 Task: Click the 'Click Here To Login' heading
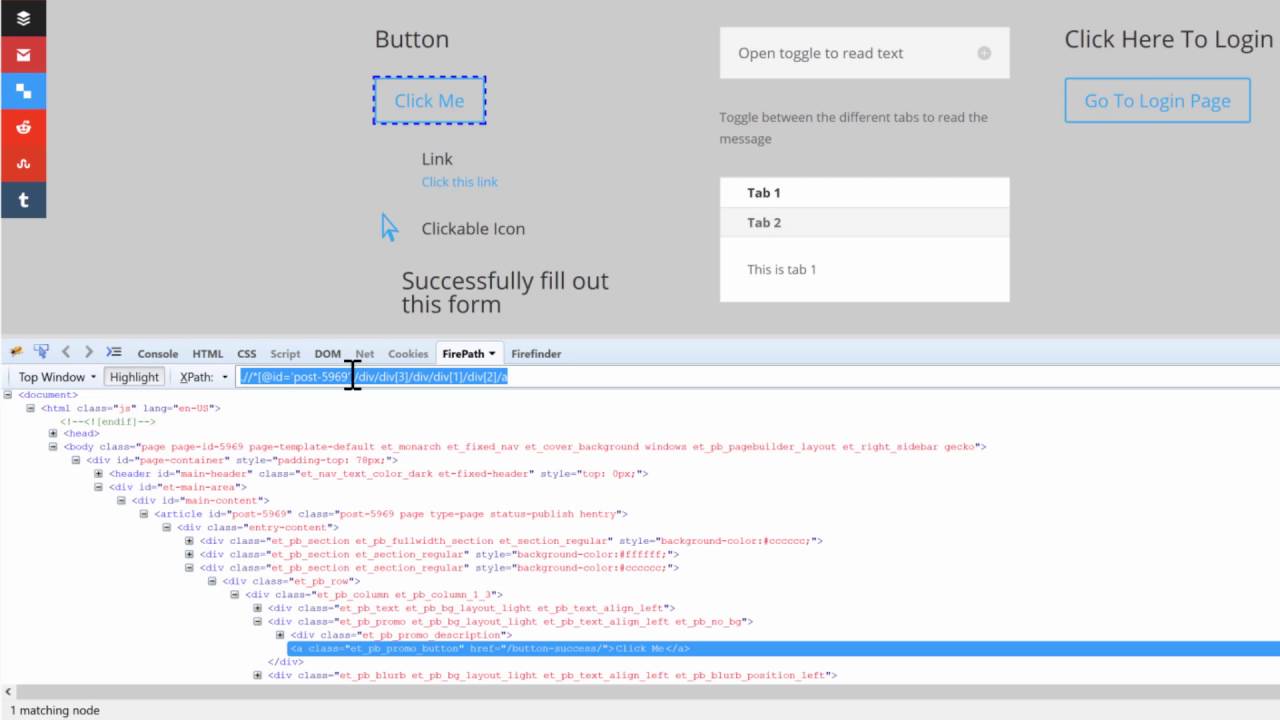point(1168,39)
